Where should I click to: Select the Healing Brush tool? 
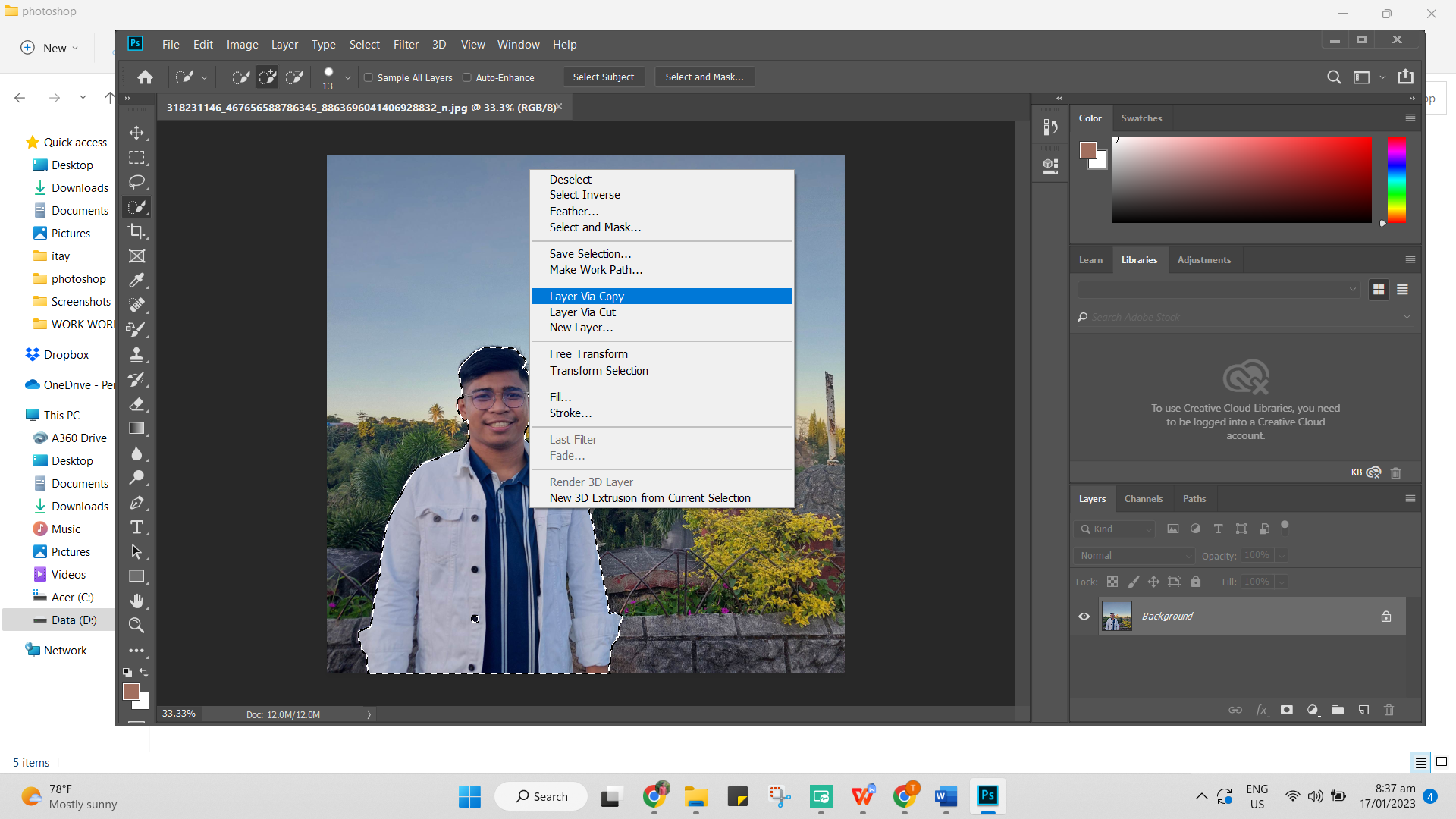[x=137, y=305]
